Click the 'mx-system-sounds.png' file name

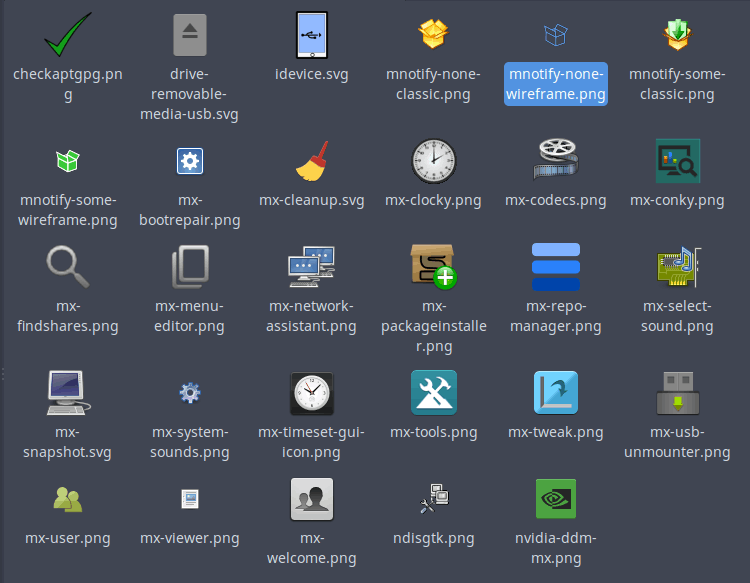click(x=190, y=442)
